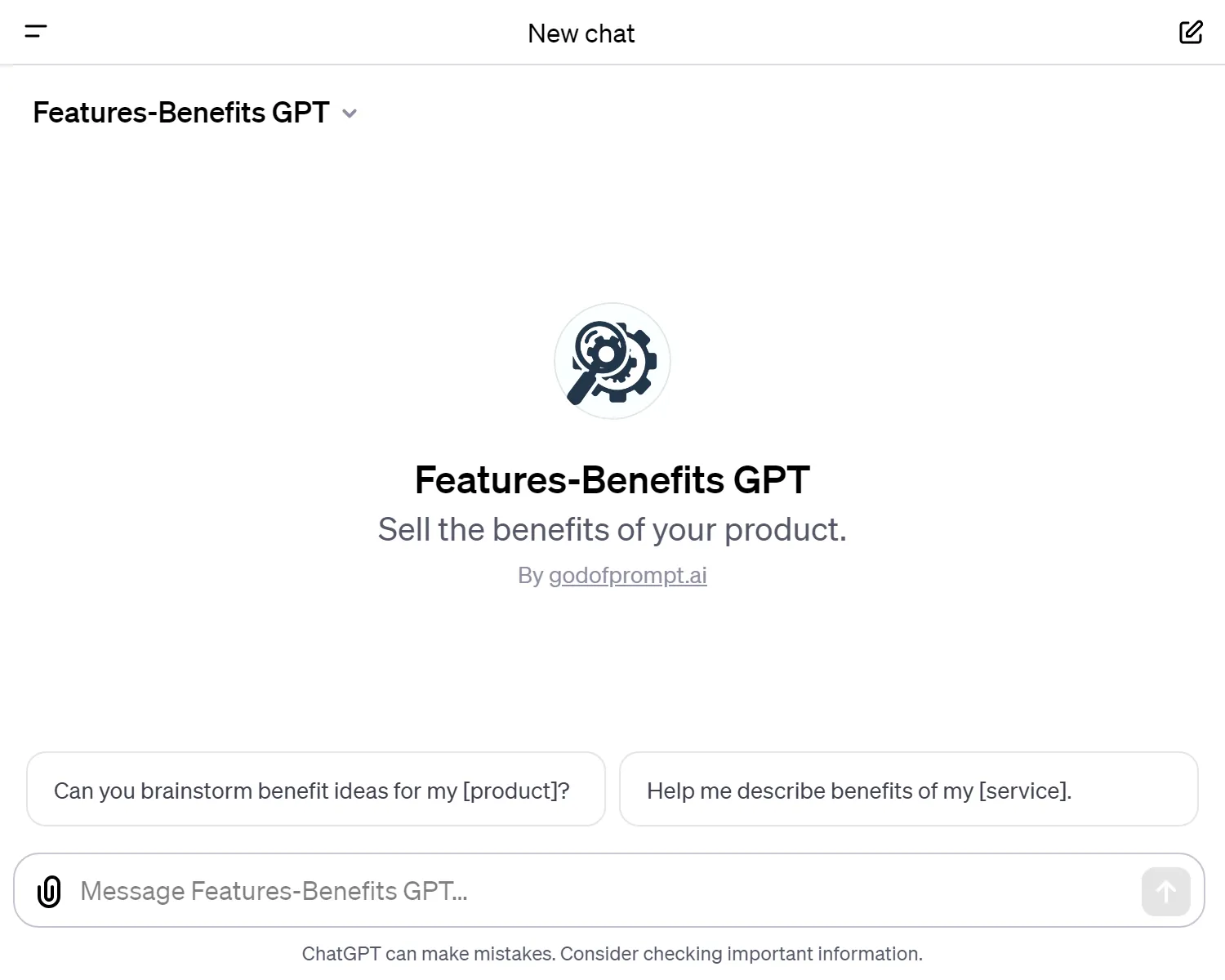Attach a file using the paperclip icon
1225x980 pixels.
point(49,891)
